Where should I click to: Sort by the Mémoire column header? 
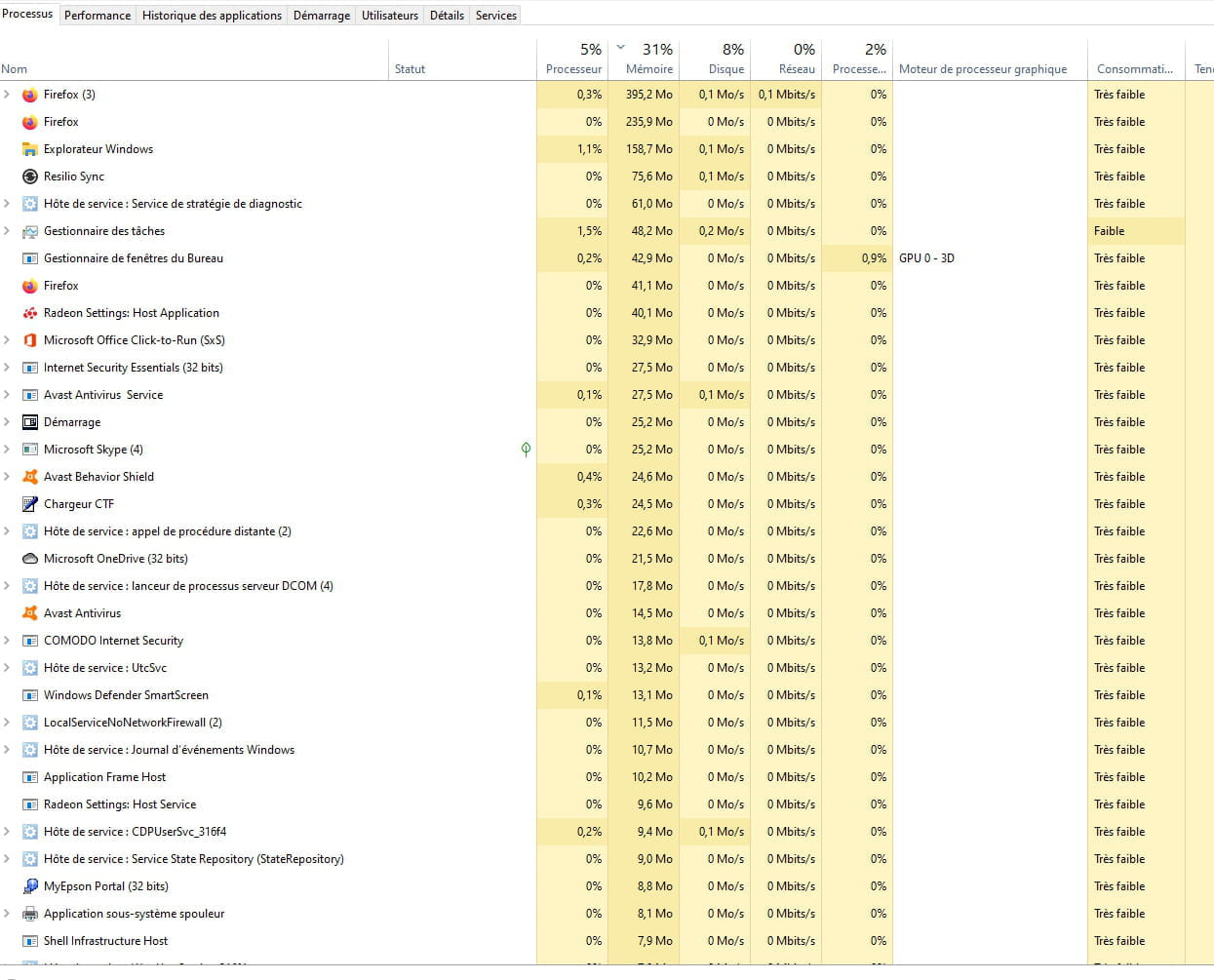tap(644, 59)
